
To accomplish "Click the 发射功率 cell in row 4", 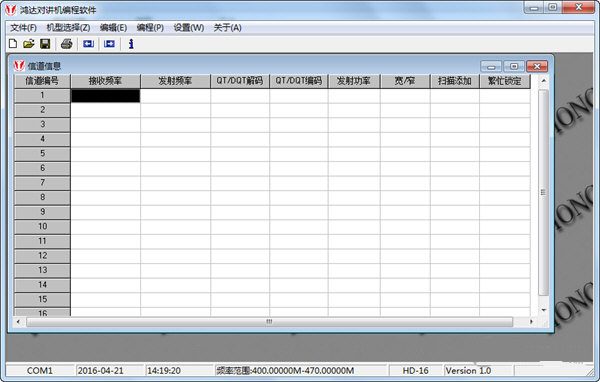I will tap(354, 139).
